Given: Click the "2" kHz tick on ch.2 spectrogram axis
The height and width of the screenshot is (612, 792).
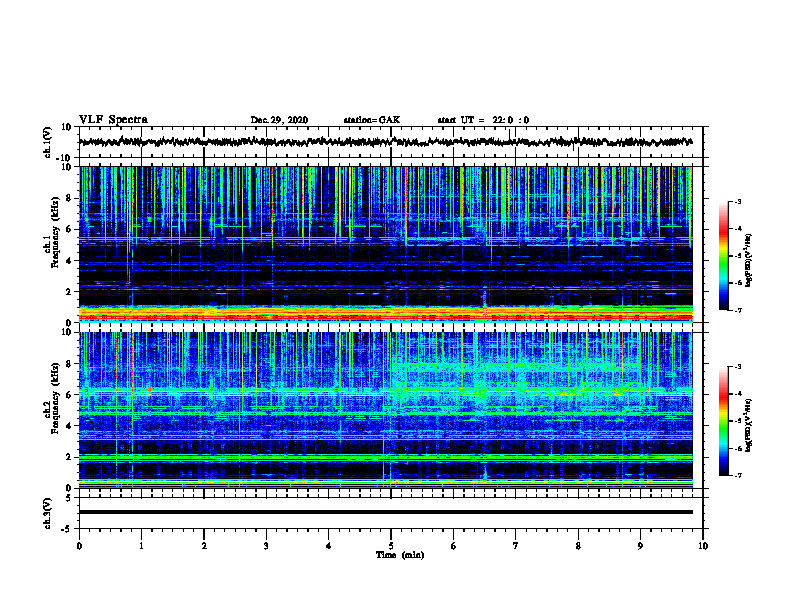Looking at the screenshot, I should coord(70,457).
